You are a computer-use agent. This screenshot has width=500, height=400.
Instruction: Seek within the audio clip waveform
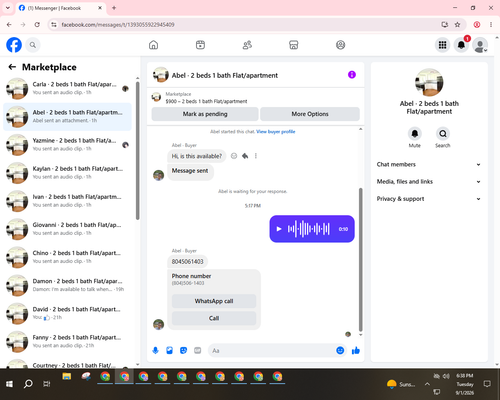click(309, 229)
